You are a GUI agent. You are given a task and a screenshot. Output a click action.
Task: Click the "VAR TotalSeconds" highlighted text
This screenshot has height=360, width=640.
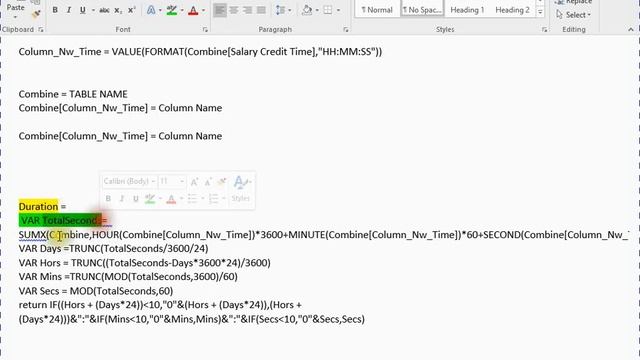point(60,220)
